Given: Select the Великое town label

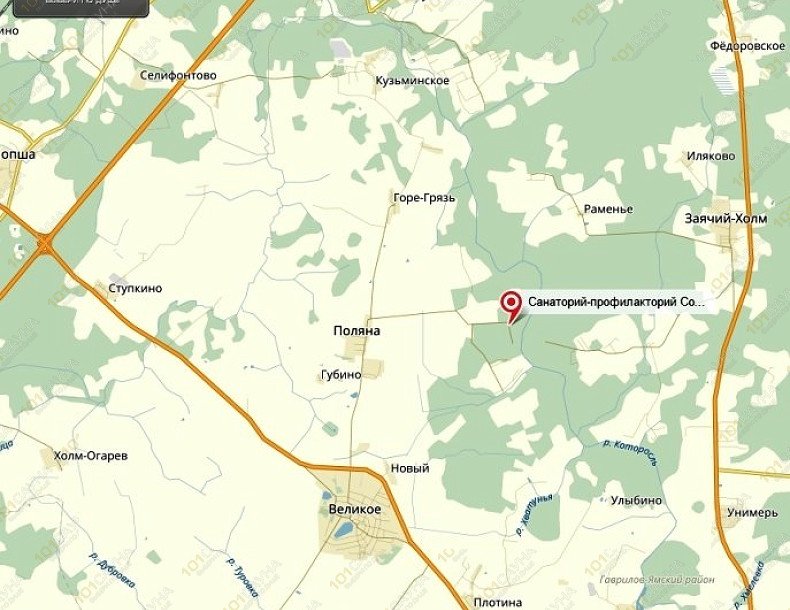Looking at the screenshot, I should click(355, 509).
